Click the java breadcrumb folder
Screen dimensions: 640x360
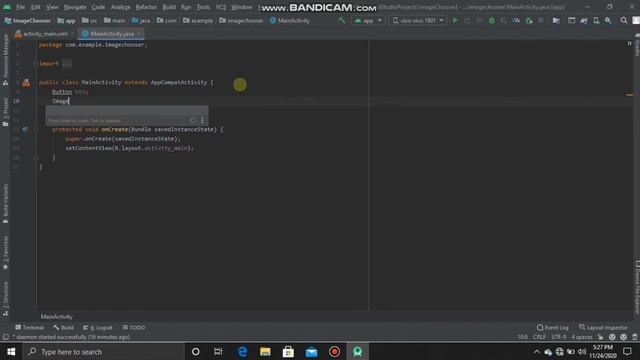point(141,20)
